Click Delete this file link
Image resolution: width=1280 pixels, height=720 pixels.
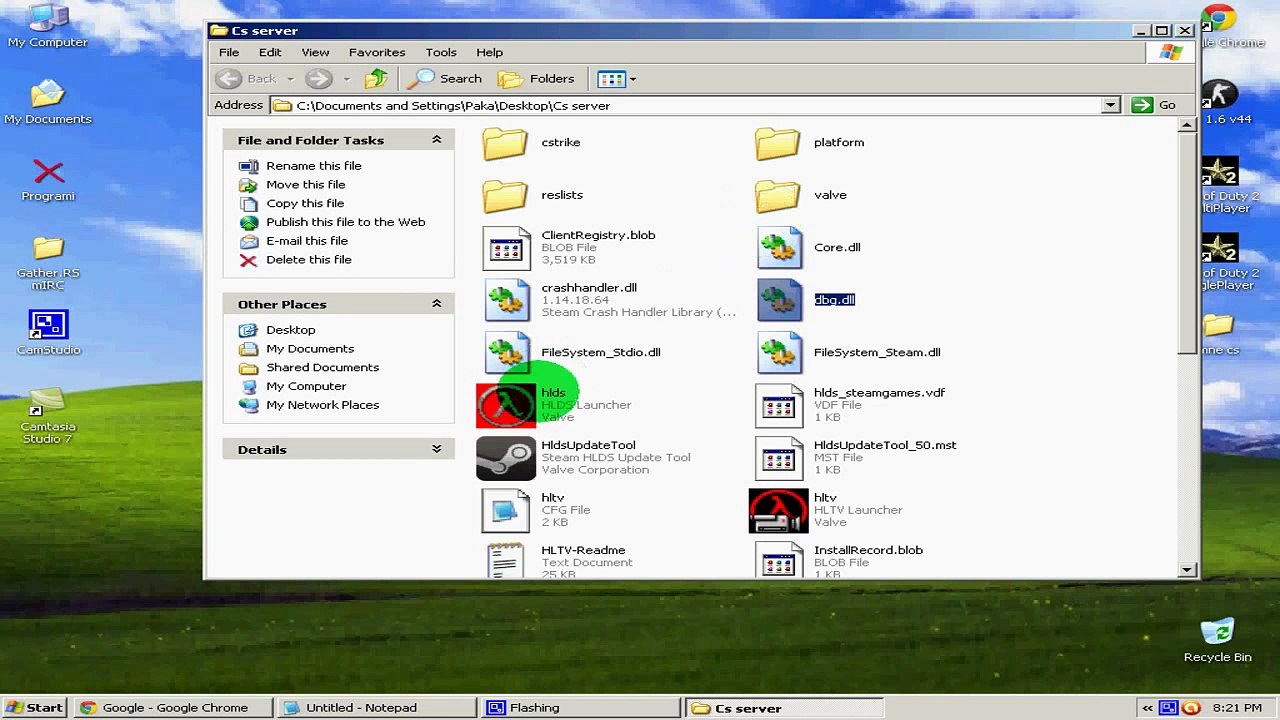click(x=309, y=260)
